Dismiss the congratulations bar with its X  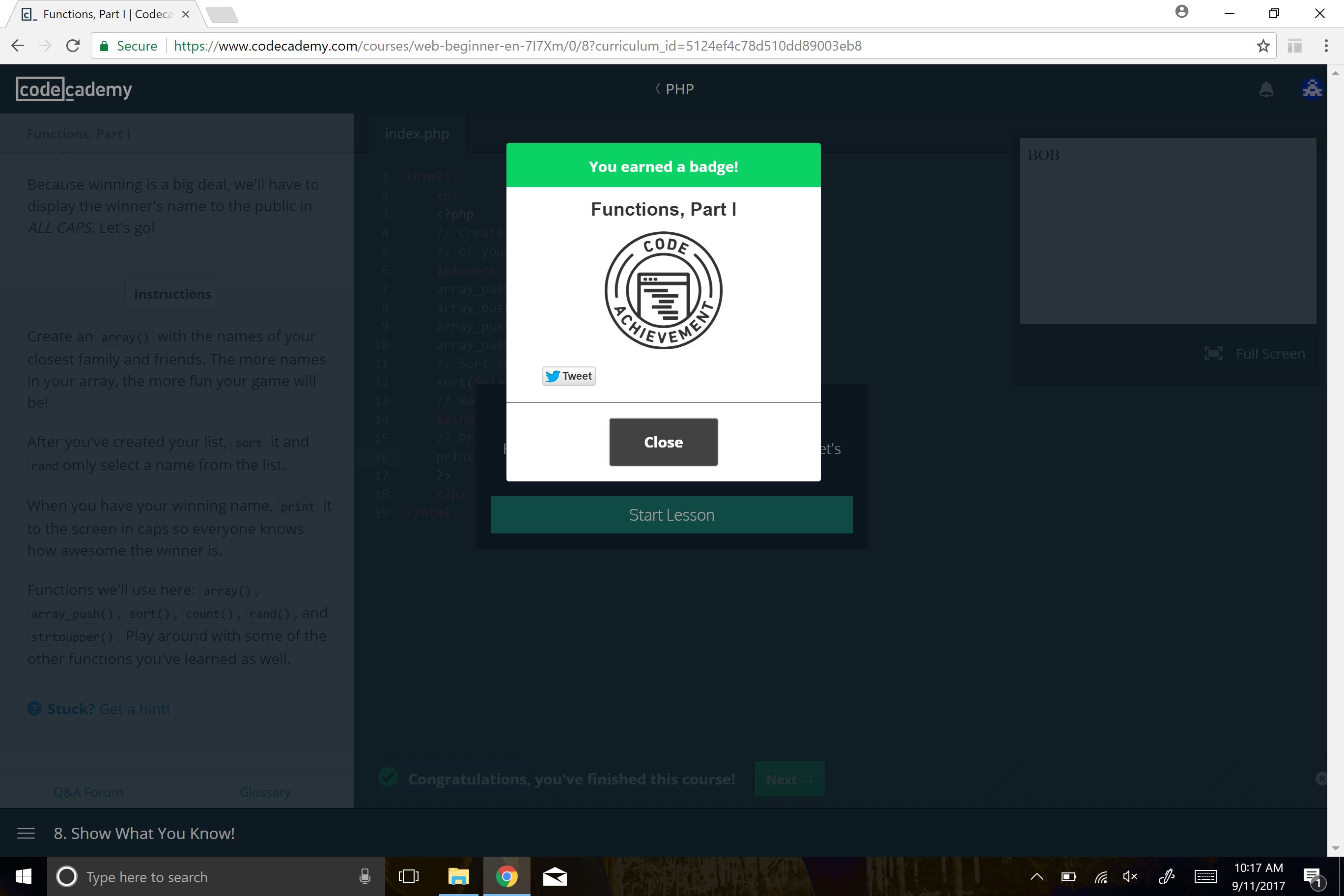pyautogui.click(x=1320, y=778)
